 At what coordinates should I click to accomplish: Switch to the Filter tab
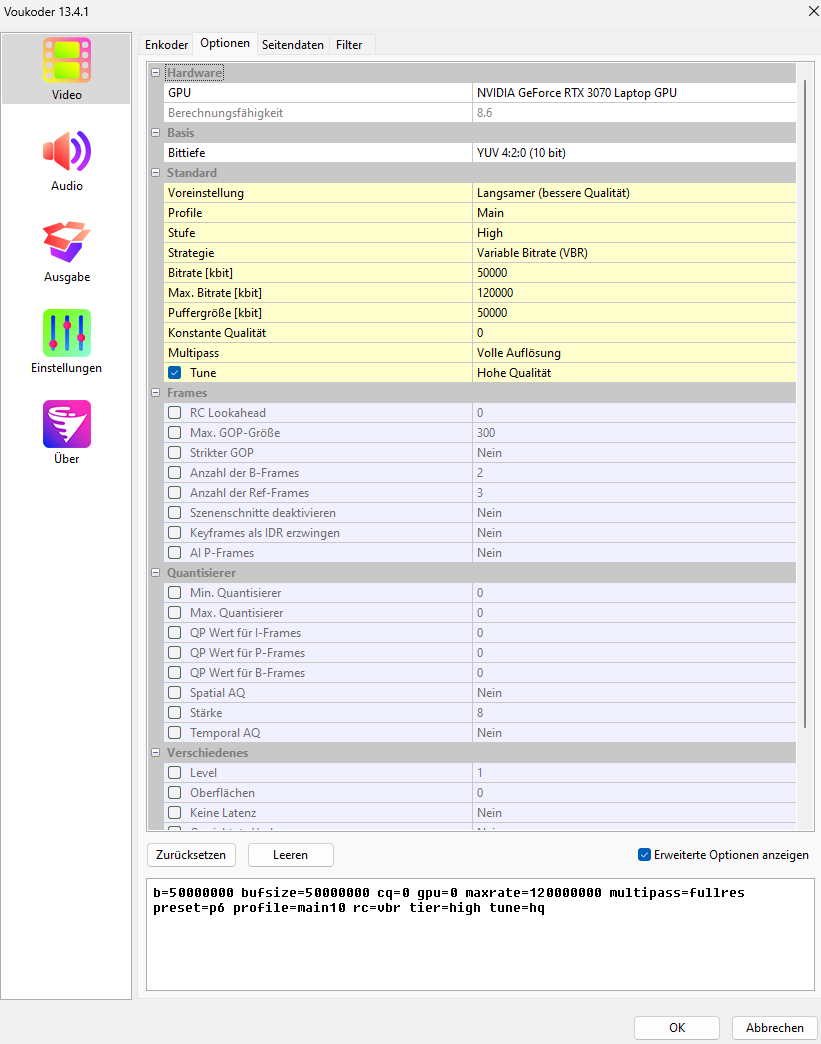tap(349, 45)
